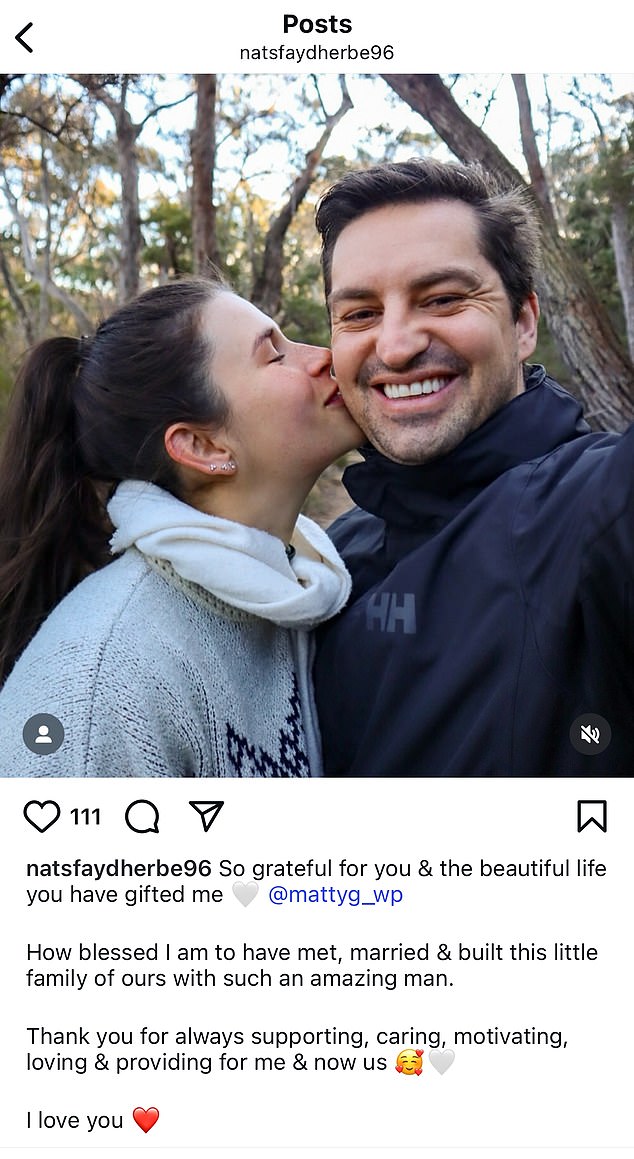634x1159 pixels.
Task: Show tagged people via person icon on photo
Action: [44, 734]
